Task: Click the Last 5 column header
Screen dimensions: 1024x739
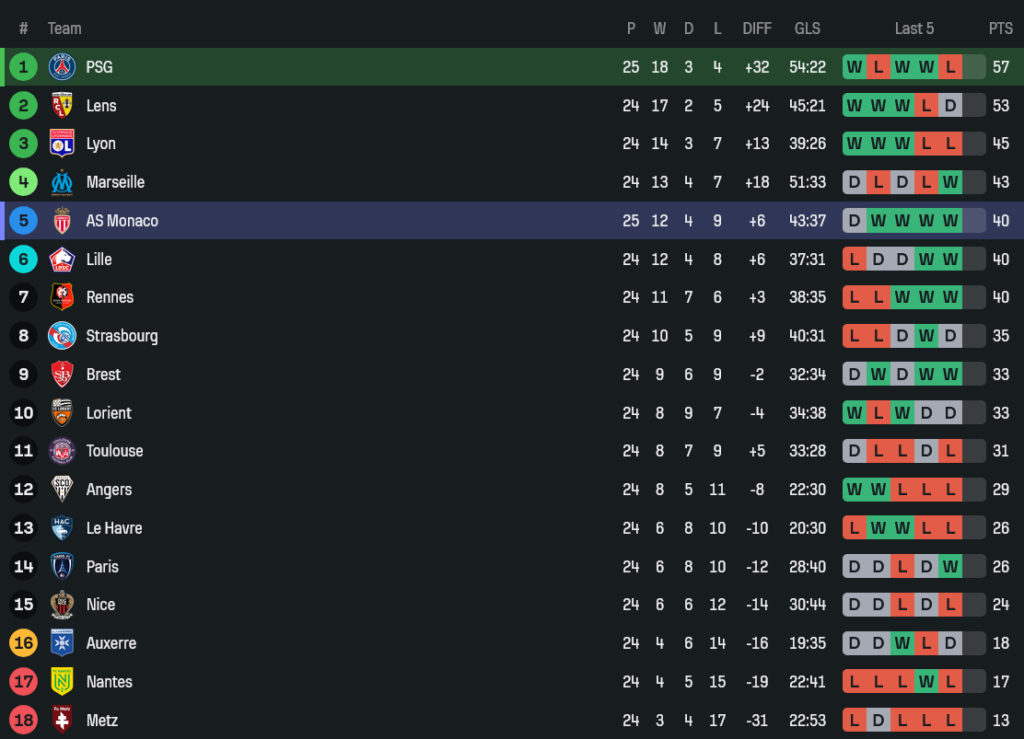Action: pyautogui.click(x=914, y=28)
